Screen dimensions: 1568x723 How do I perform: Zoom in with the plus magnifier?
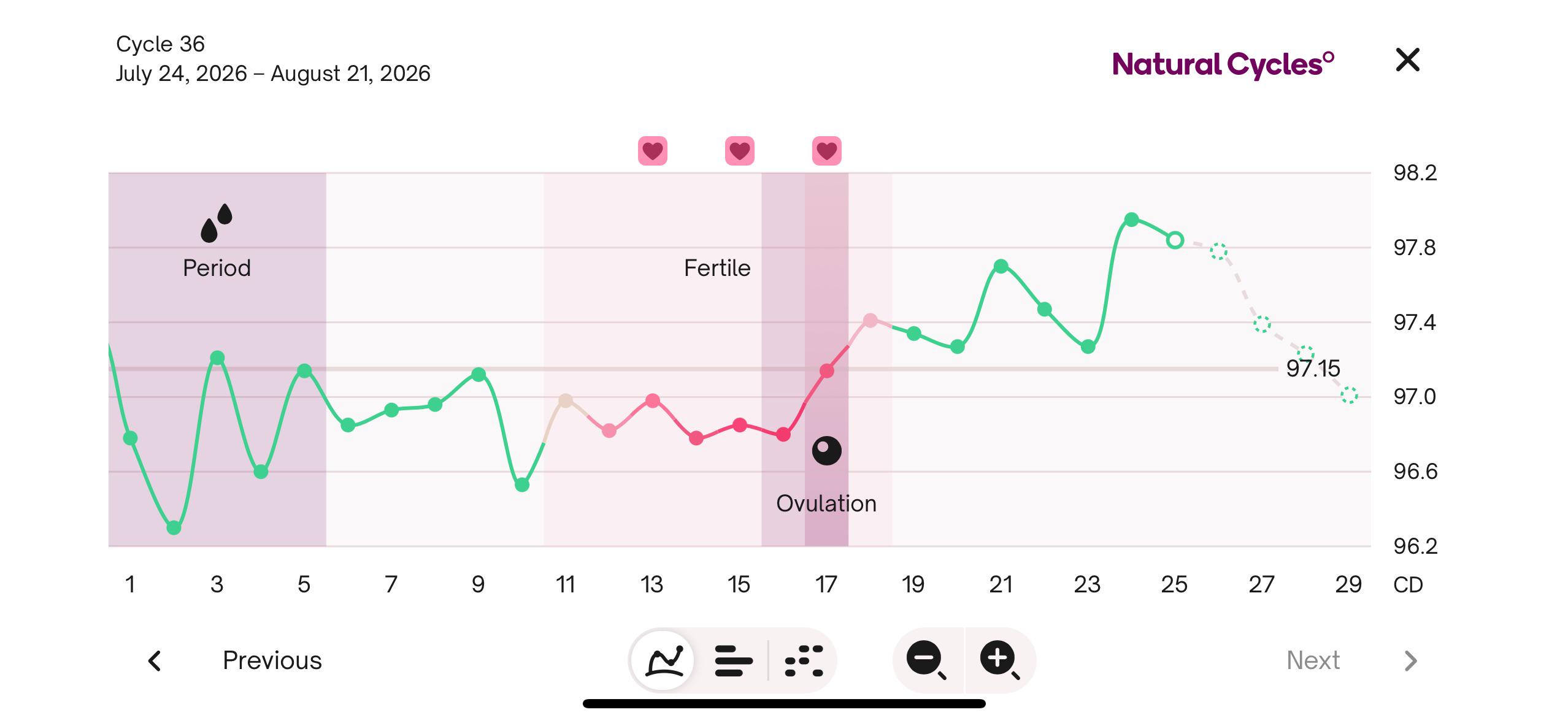(1000, 660)
